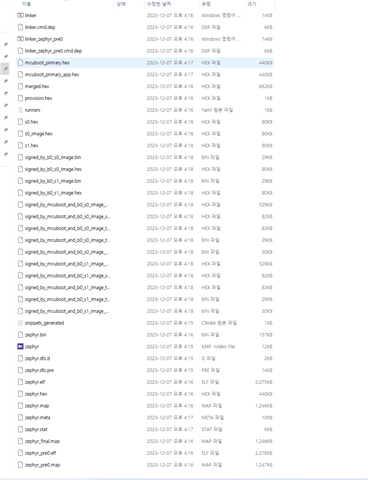
Task: Click the STAT type cell of zephyr.stat
Action: (x=212, y=429)
